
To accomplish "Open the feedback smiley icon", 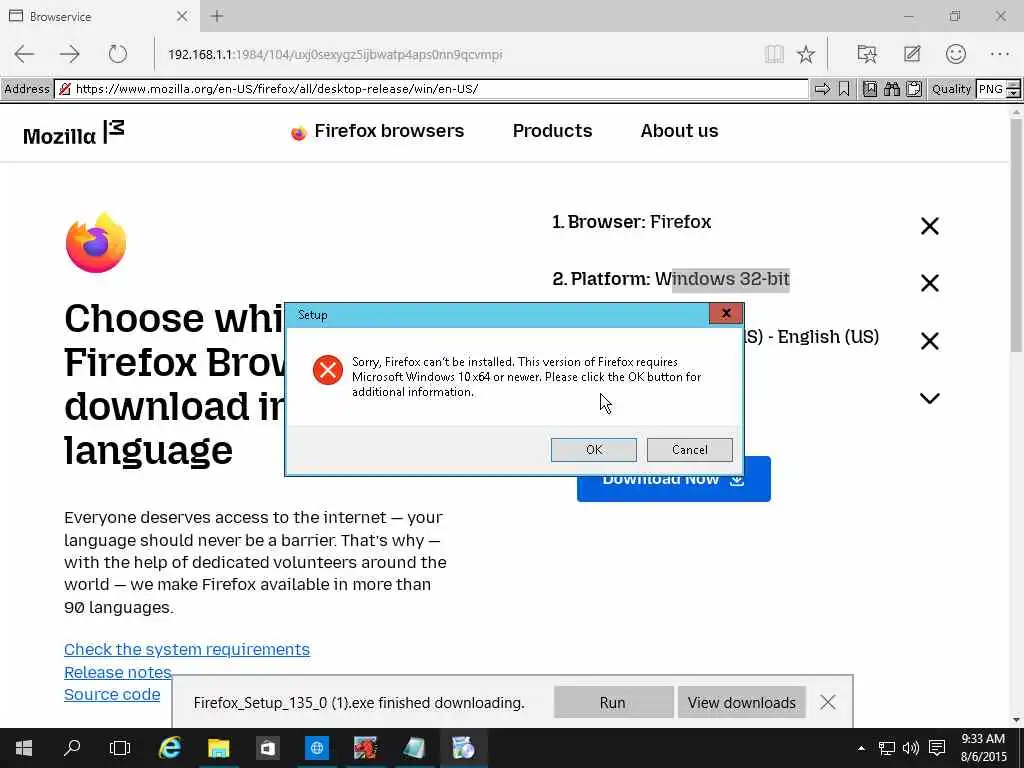I will [x=955, y=54].
